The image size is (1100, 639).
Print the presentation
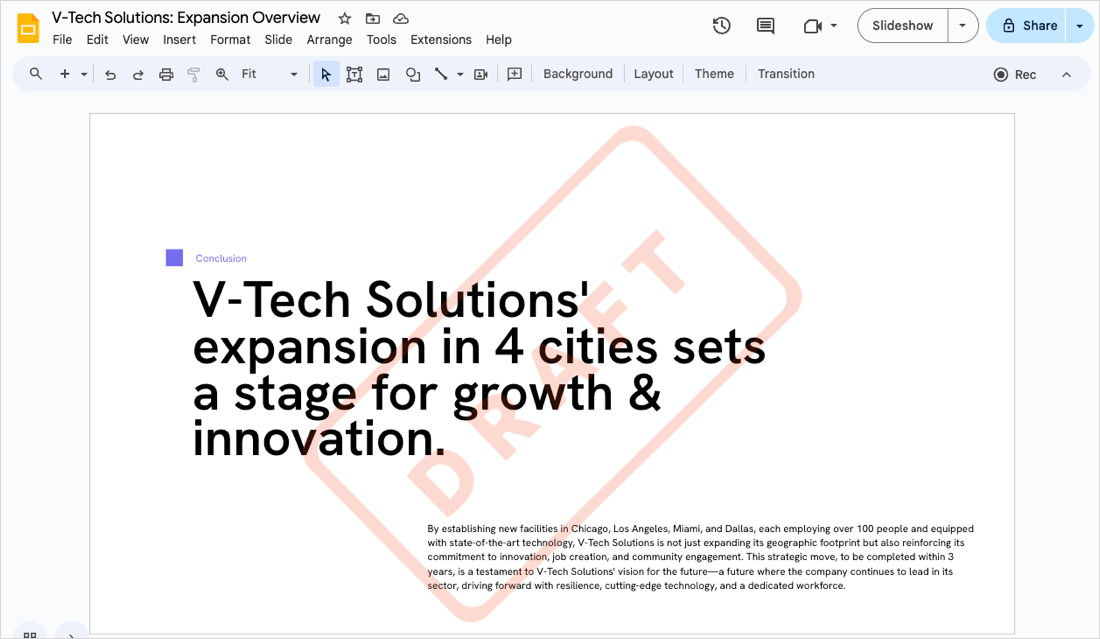point(166,74)
